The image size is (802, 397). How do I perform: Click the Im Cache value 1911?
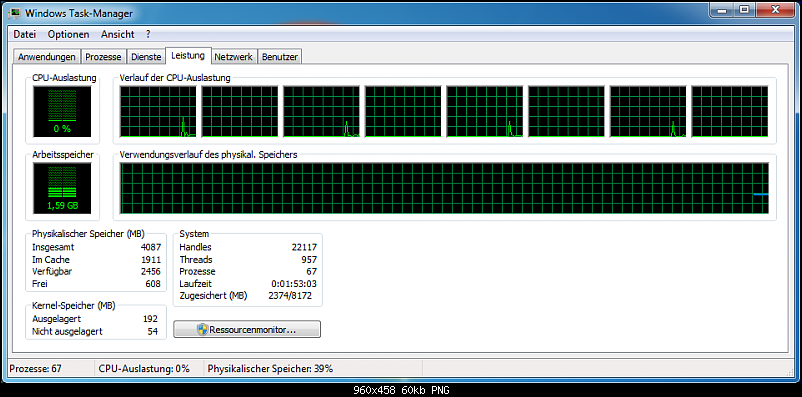[151, 259]
